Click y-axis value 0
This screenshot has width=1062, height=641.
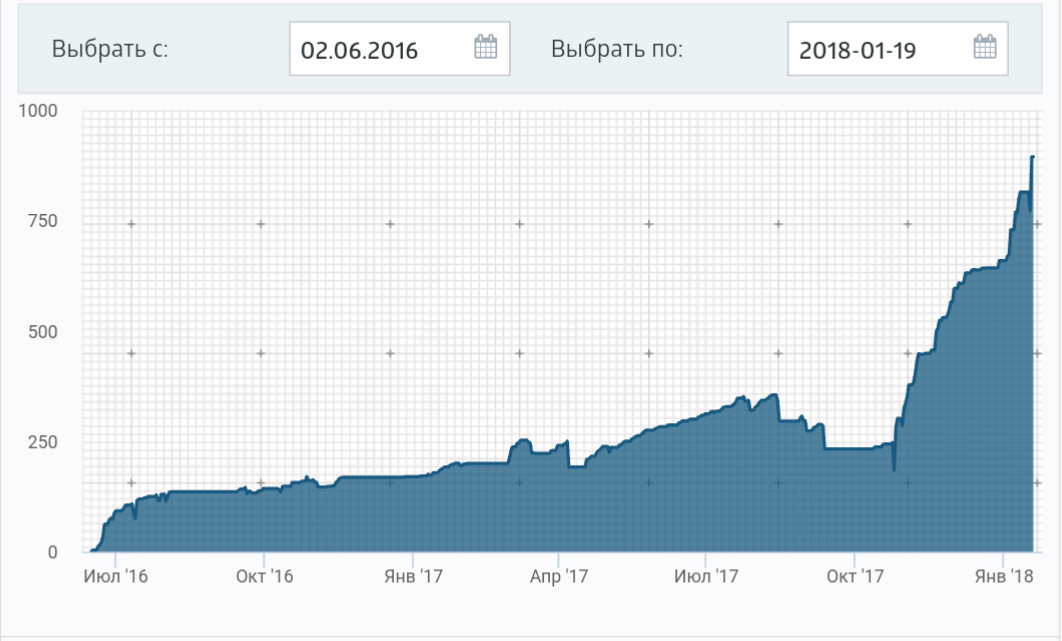click(x=53, y=552)
